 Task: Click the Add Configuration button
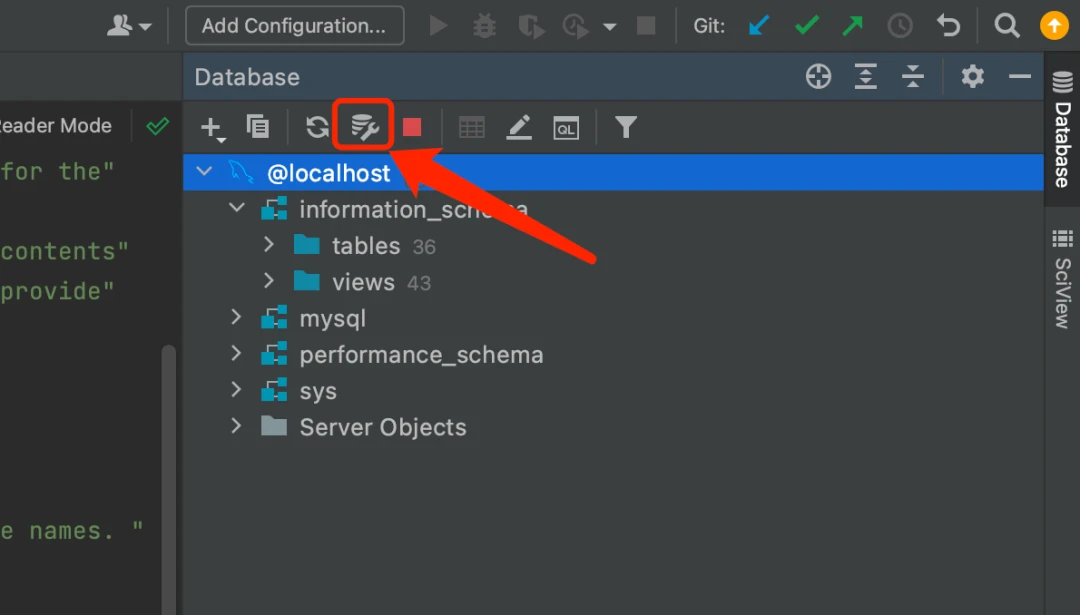point(294,26)
